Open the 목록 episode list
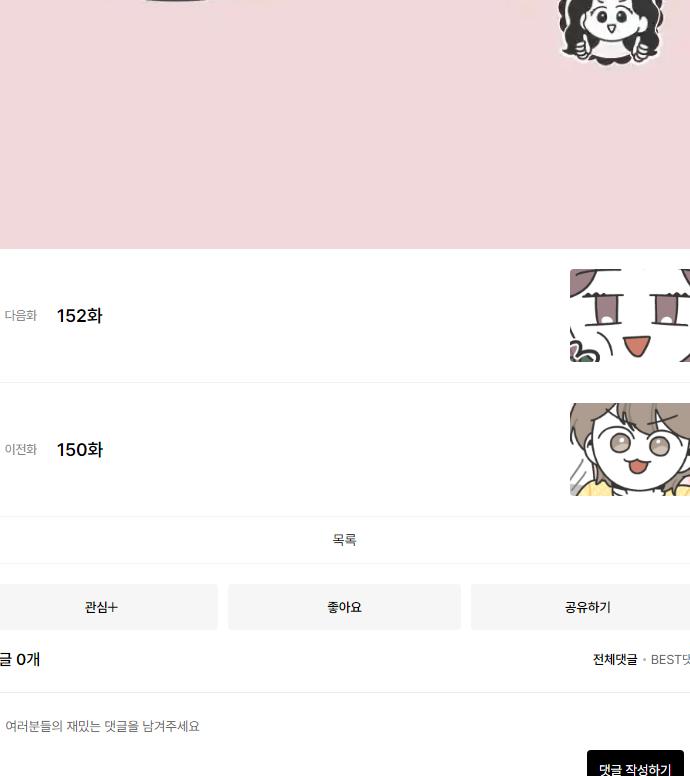This screenshot has width=690, height=776. [x=345, y=539]
